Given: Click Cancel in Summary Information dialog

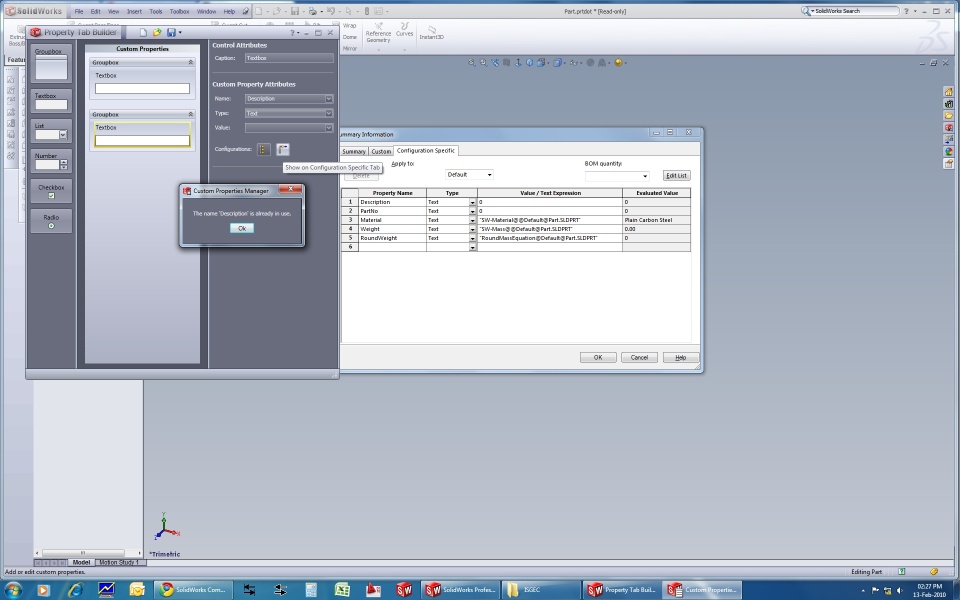Looking at the screenshot, I should click(x=639, y=358).
